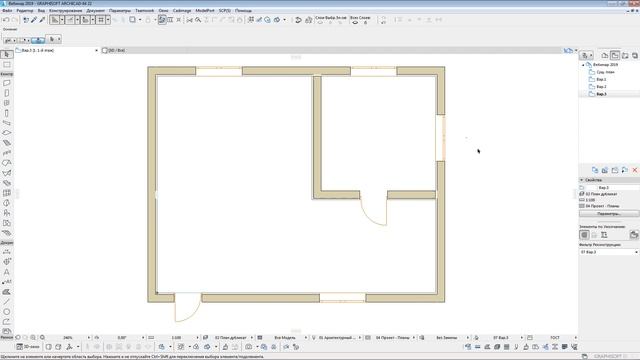The width and height of the screenshot is (640, 360).
Task: Select the Marquee tool in toolbox
Action: click(x=7, y=64)
